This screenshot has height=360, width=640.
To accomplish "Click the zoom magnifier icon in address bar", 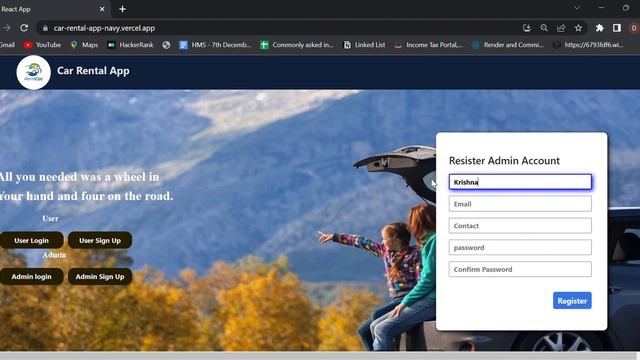I will 544,28.
